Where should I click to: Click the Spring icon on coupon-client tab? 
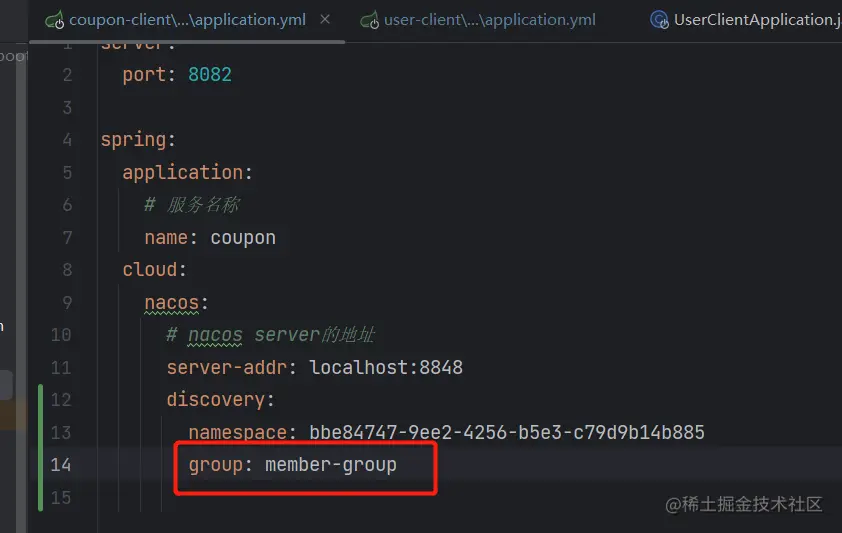point(55,20)
